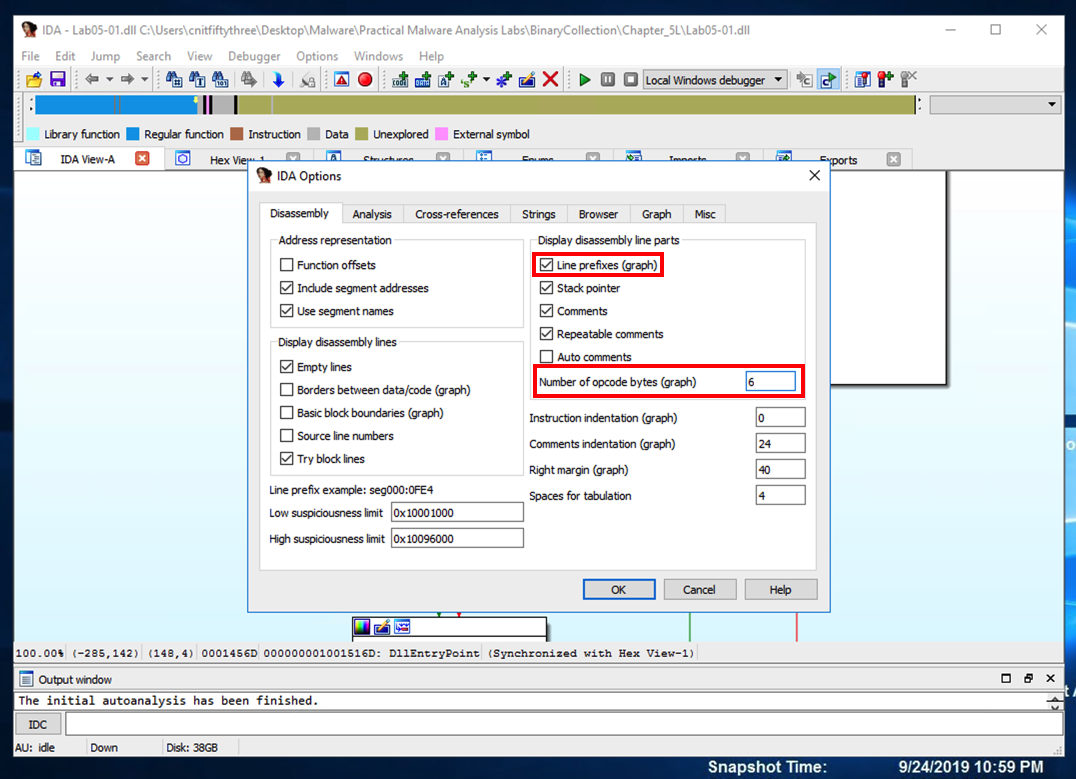Enable the Auto comments checkbox
The width and height of the screenshot is (1076, 779).
pyautogui.click(x=546, y=357)
